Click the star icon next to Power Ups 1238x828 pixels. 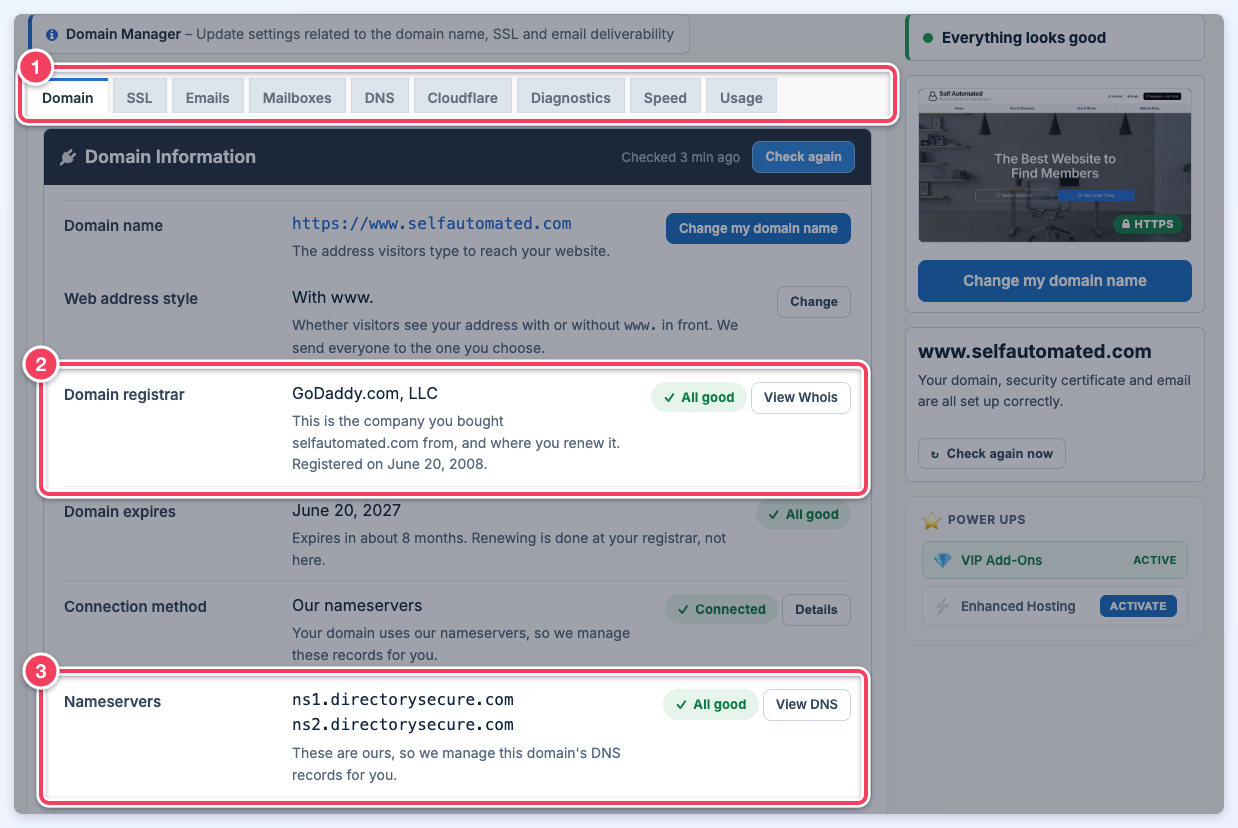coord(931,520)
